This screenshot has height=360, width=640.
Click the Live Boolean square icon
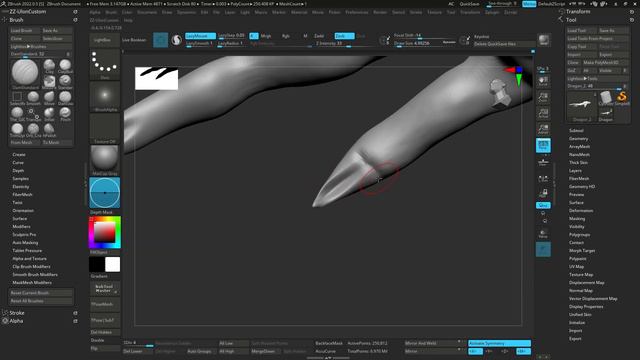(x=160, y=40)
